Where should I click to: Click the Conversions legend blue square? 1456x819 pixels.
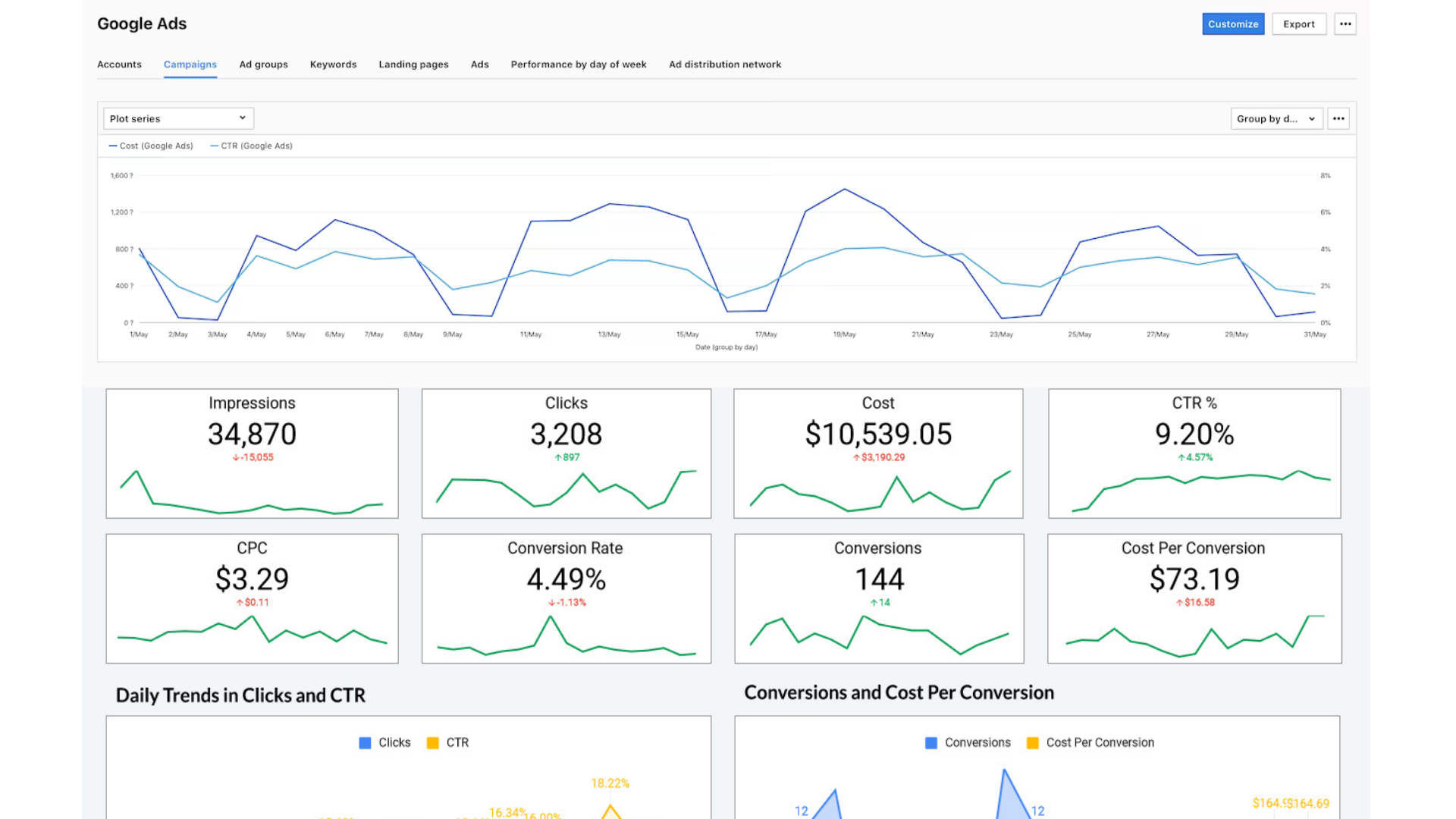[x=931, y=743]
